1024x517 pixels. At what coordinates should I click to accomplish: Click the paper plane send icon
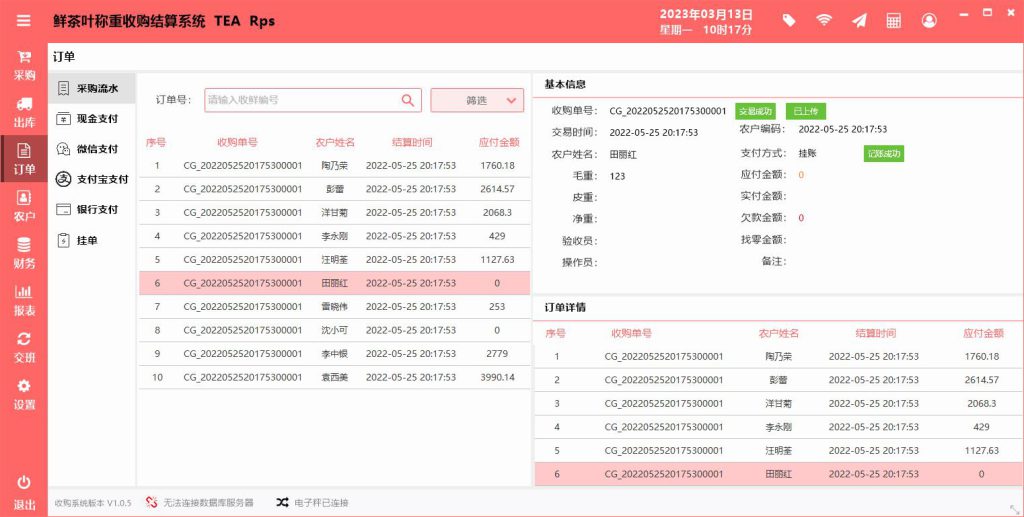pos(859,20)
